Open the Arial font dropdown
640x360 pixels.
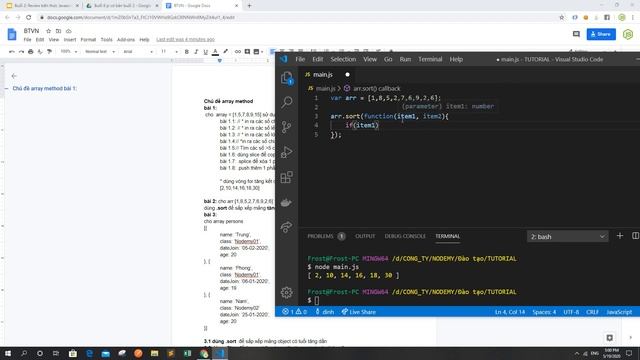pyautogui.click(x=138, y=52)
